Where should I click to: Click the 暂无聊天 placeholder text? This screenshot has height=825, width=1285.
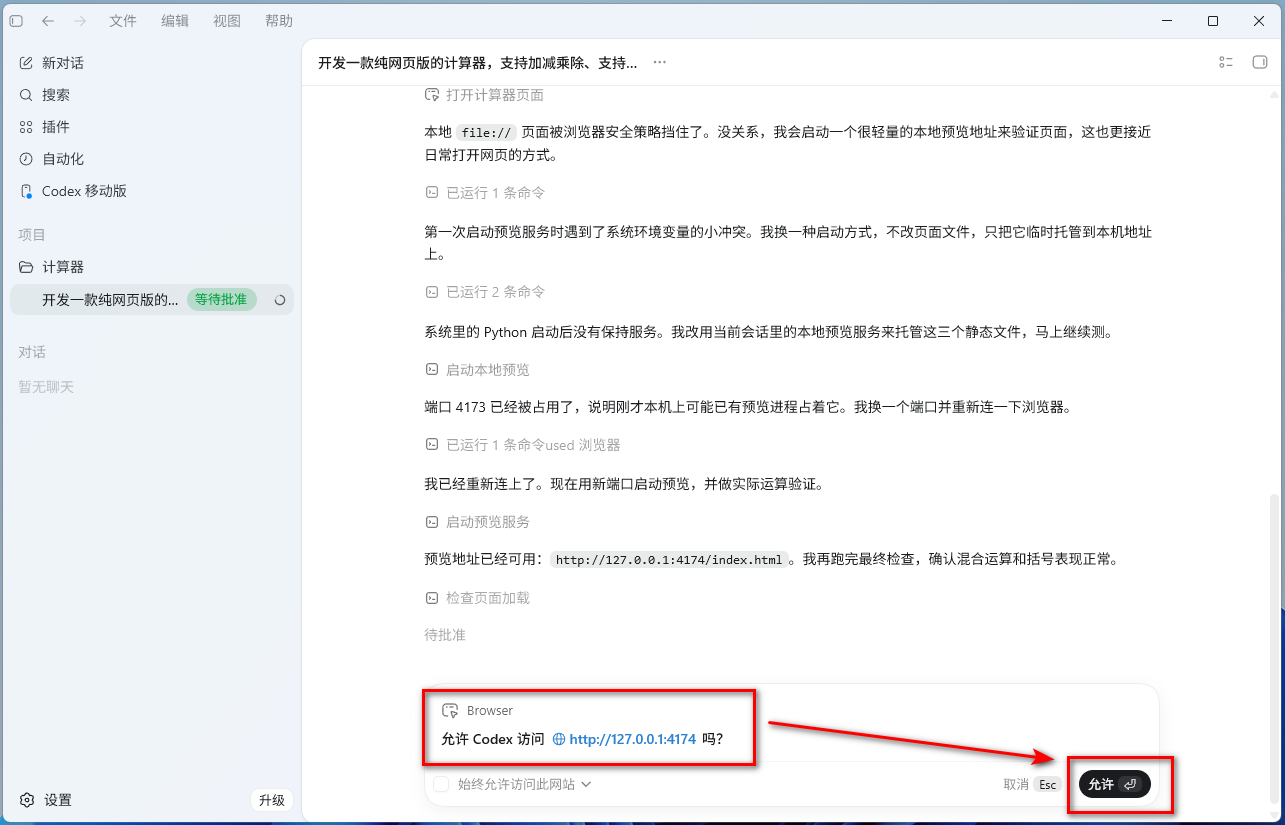pos(46,387)
